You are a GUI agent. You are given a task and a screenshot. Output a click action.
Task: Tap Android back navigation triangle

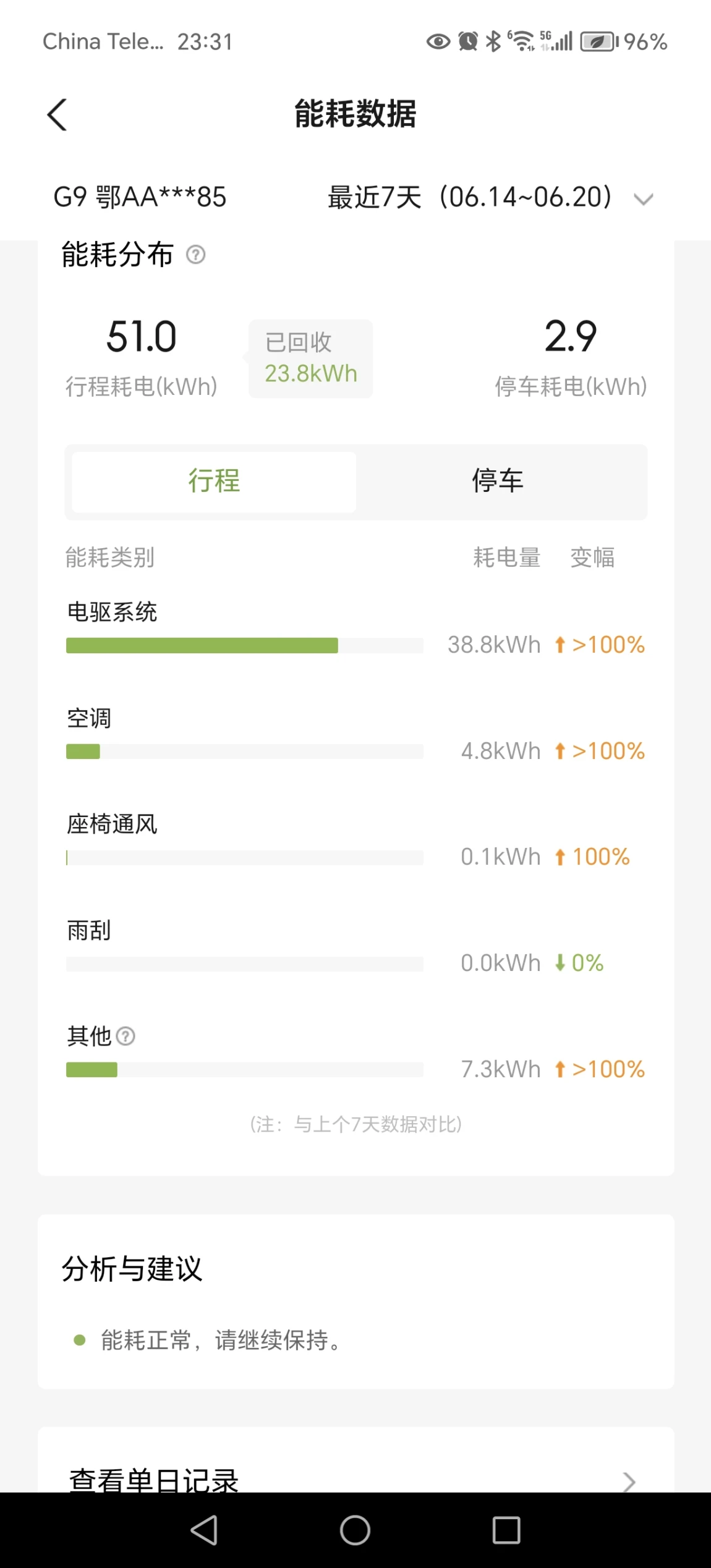click(x=204, y=1530)
